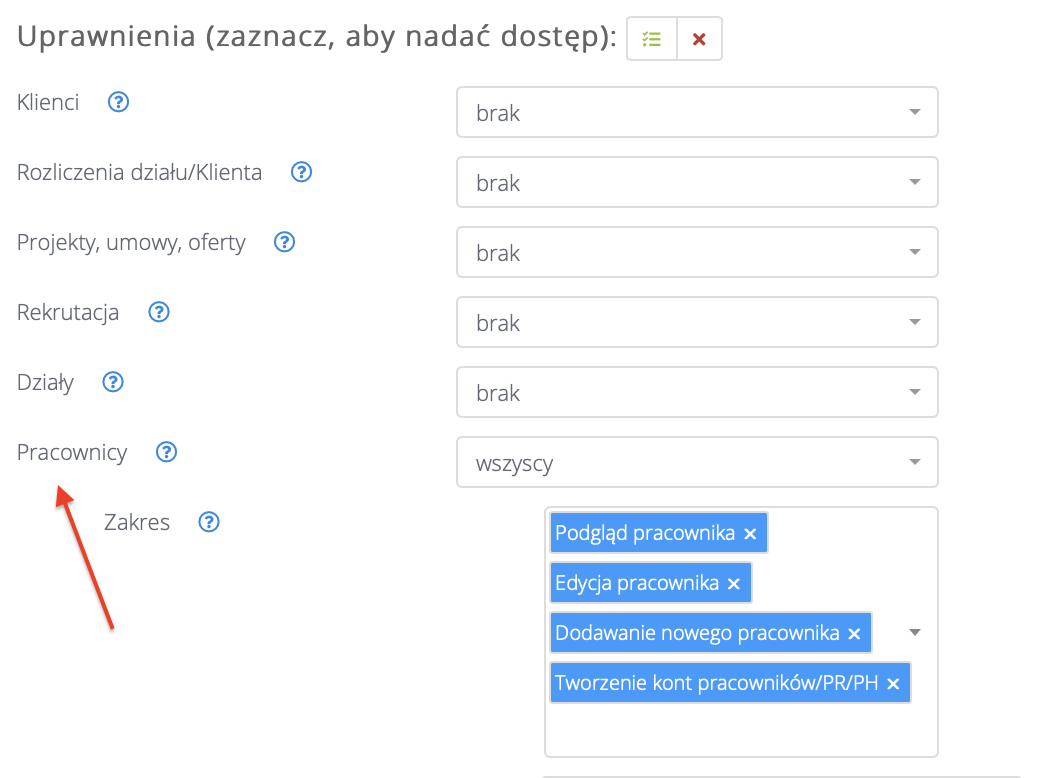Viewport: 1042px width, 778px height.
Task: Change the Pracownicy dropdown set to wszyscy
Action: (x=697, y=462)
